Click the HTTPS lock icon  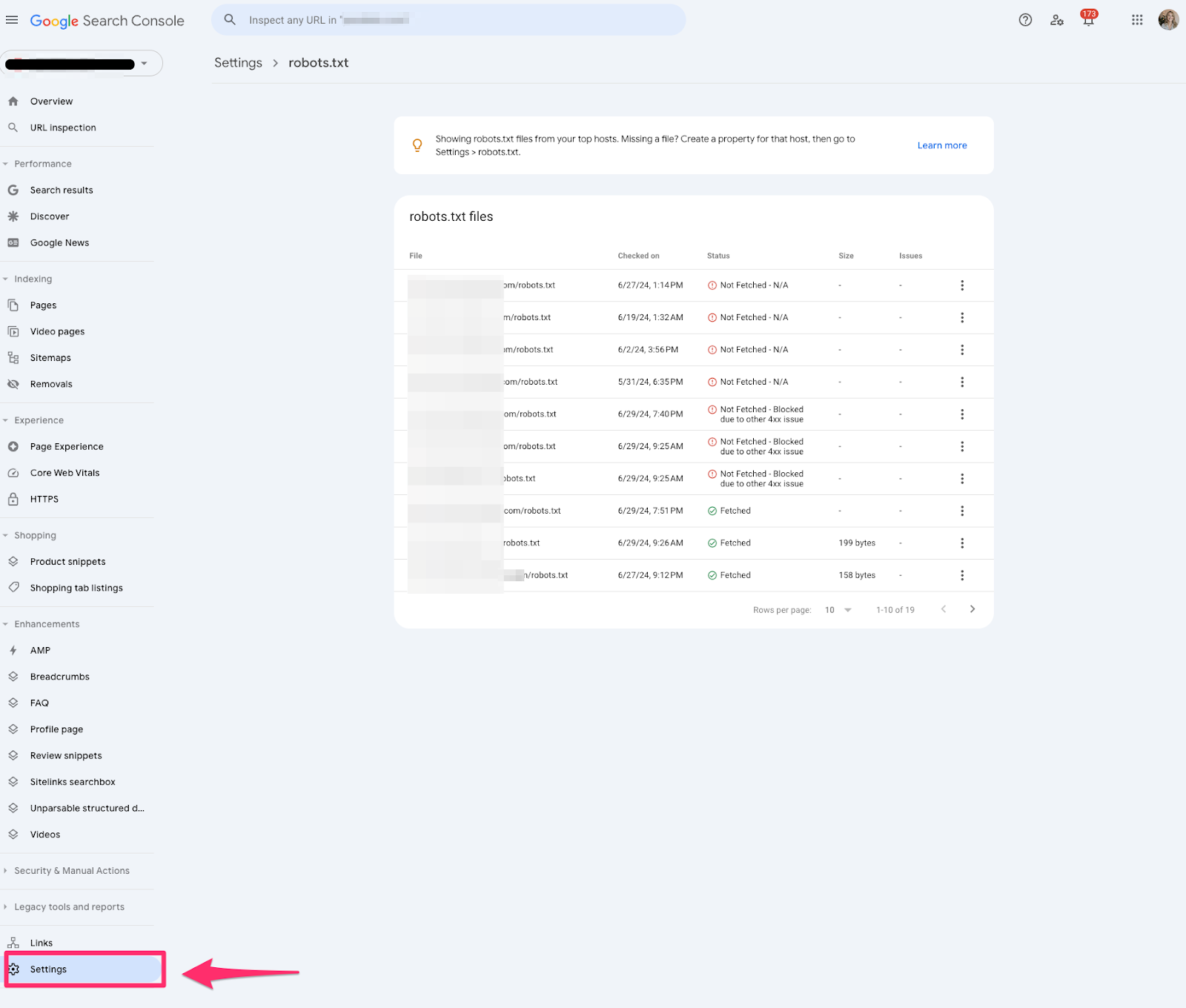pos(13,499)
